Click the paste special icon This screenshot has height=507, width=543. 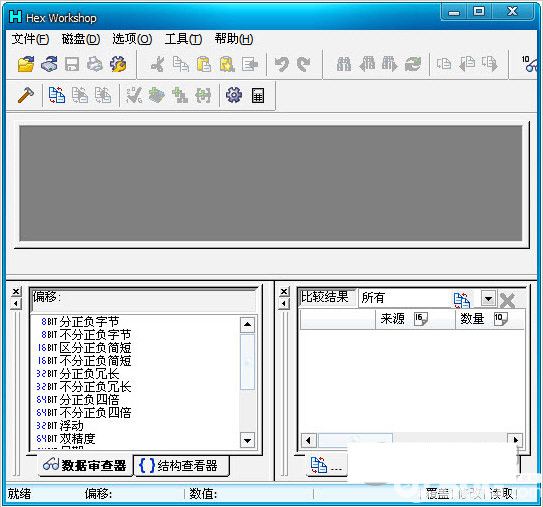[227, 64]
